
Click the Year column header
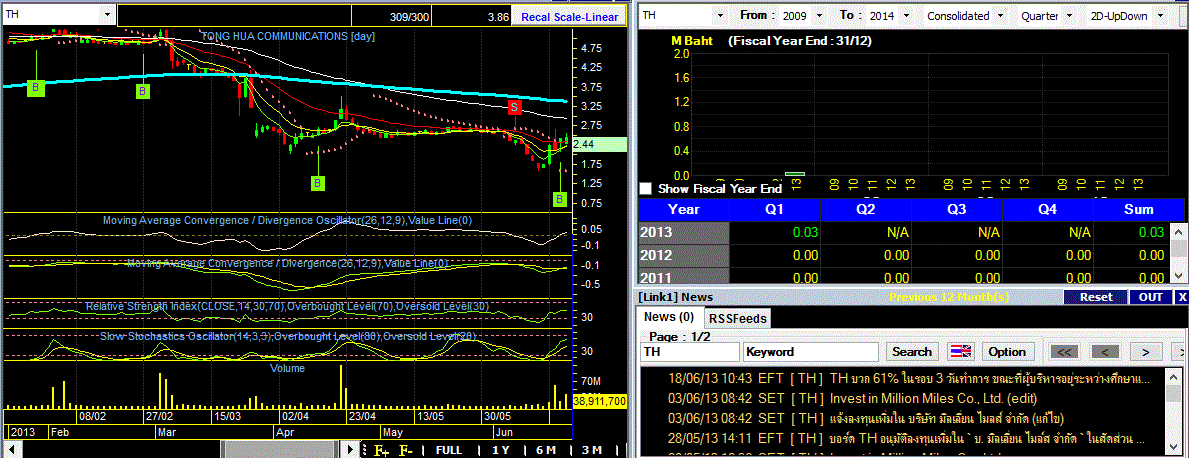(x=684, y=209)
